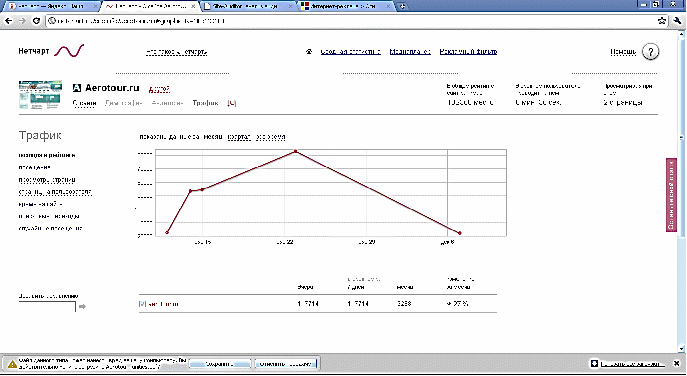Open the underlined link beside the Netchart logo
Screen dimensions: 687x376
click(176, 52)
